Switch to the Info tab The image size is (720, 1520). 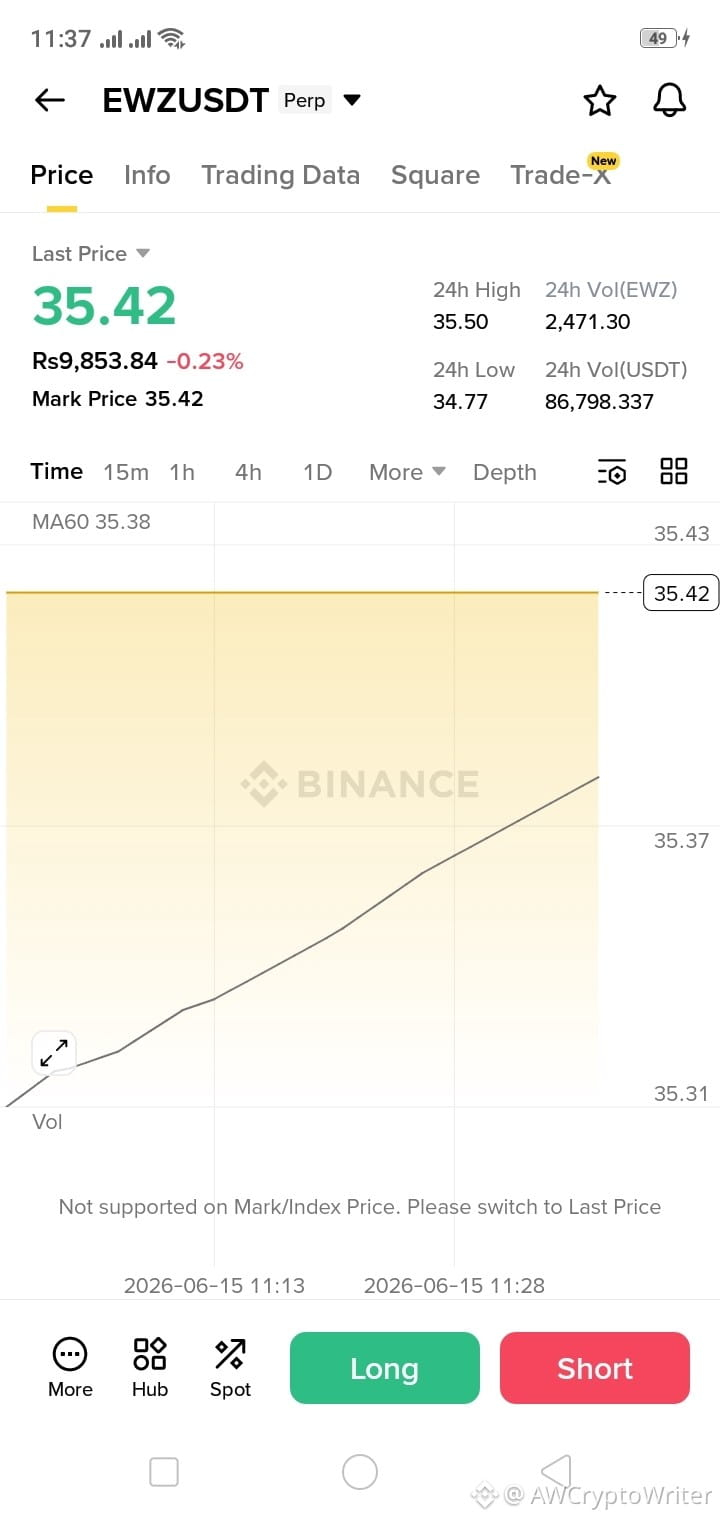click(147, 175)
